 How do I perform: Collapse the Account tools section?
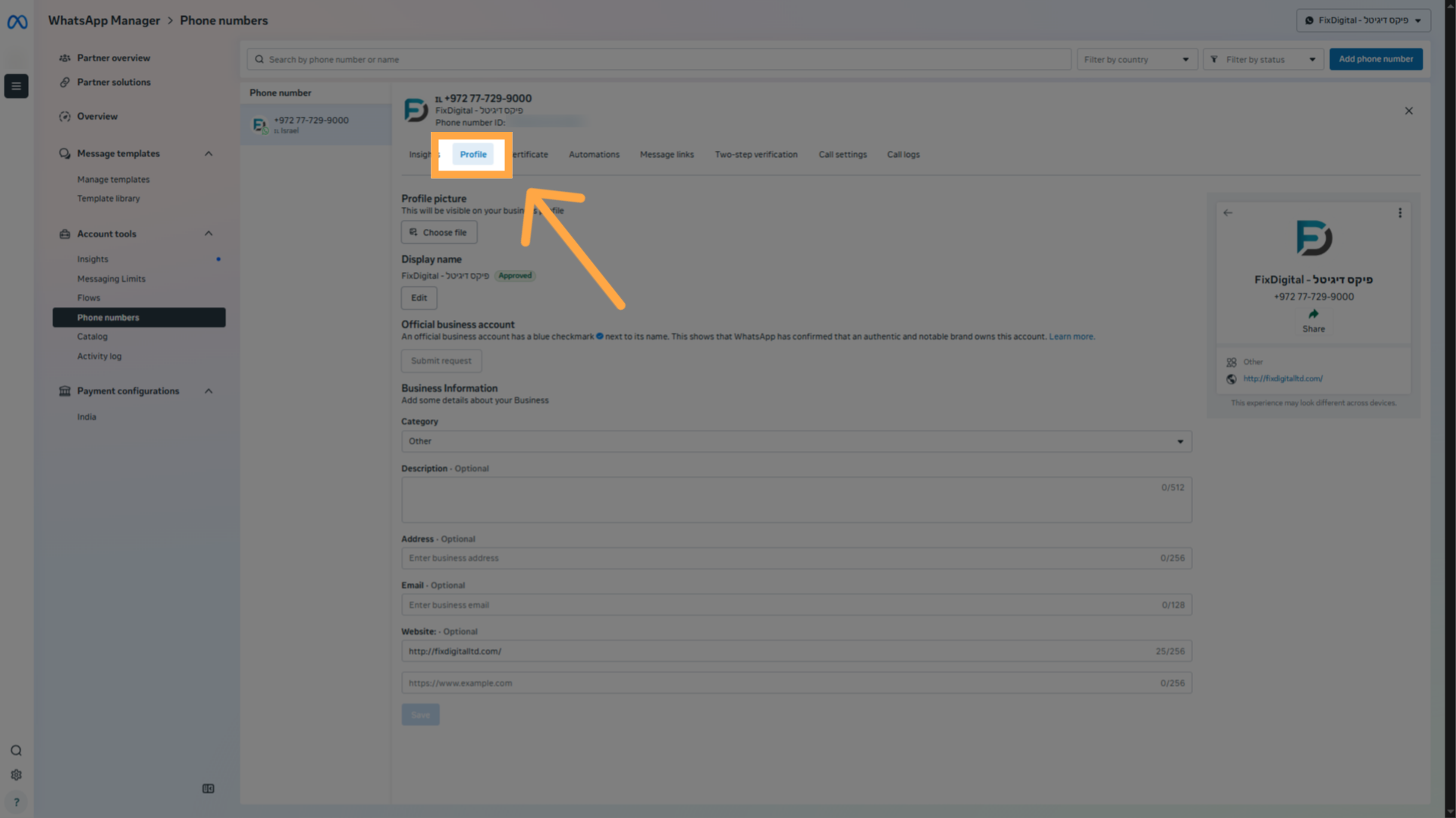[x=209, y=233]
